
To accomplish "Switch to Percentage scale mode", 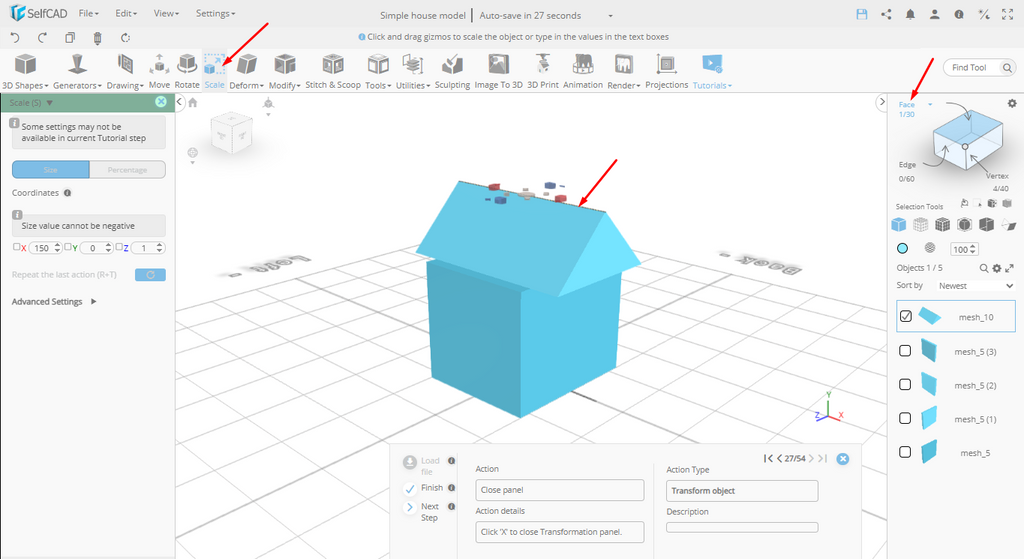I will tap(127, 170).
